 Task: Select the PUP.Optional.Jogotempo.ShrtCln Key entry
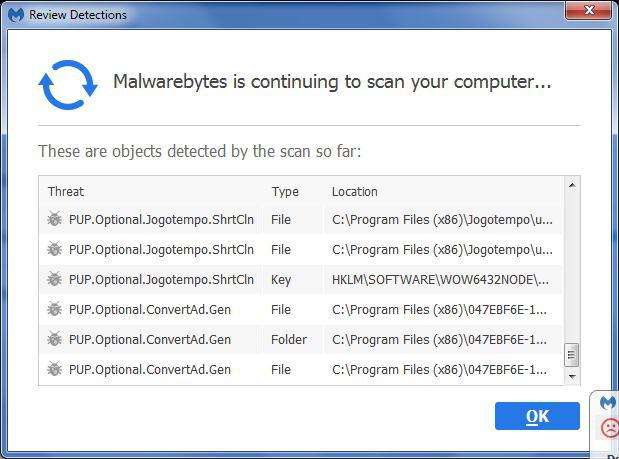click(x=161, y=280)
